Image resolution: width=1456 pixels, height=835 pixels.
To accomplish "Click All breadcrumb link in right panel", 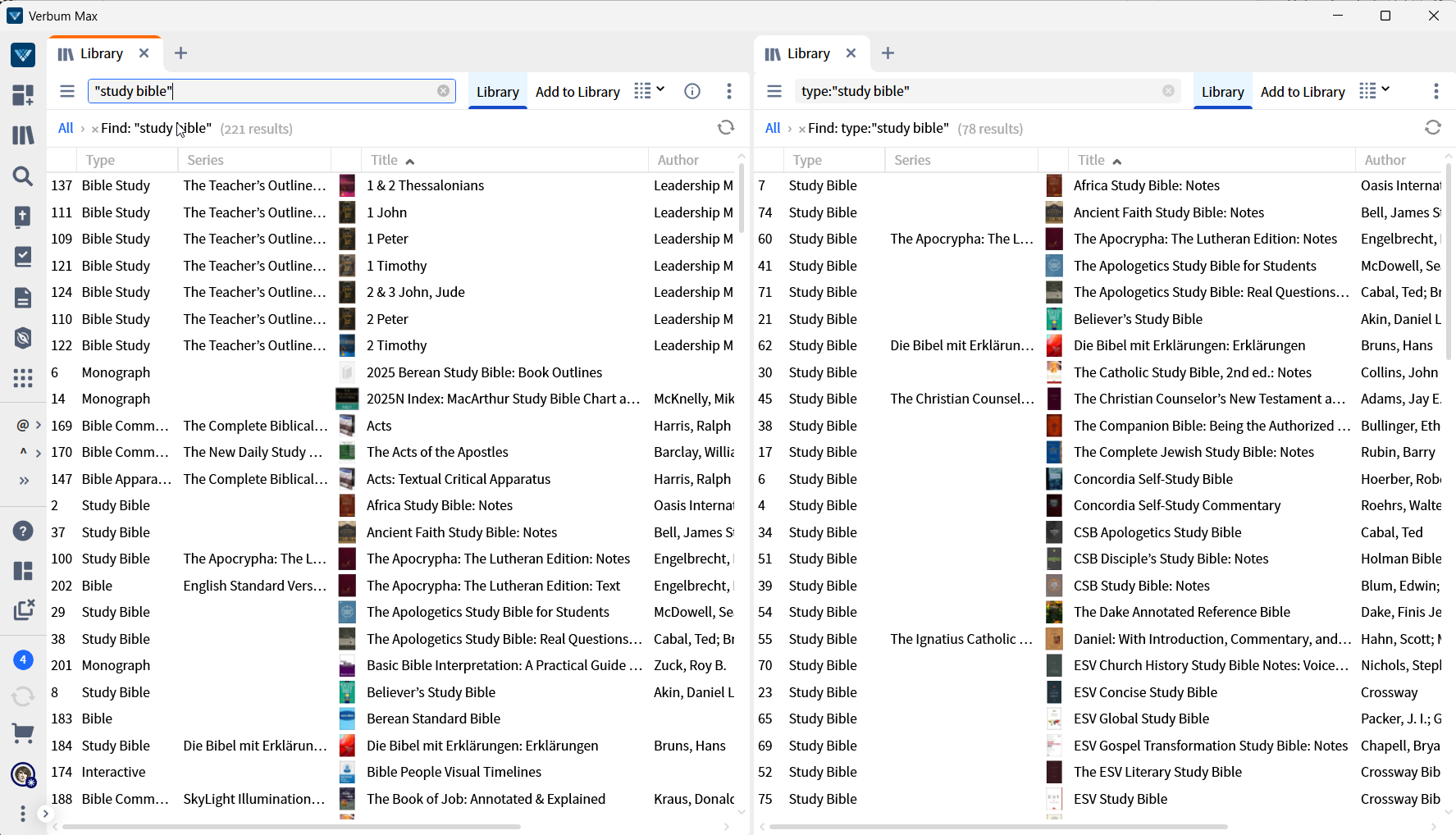I will pyautogui.click(x=773, y=128).
